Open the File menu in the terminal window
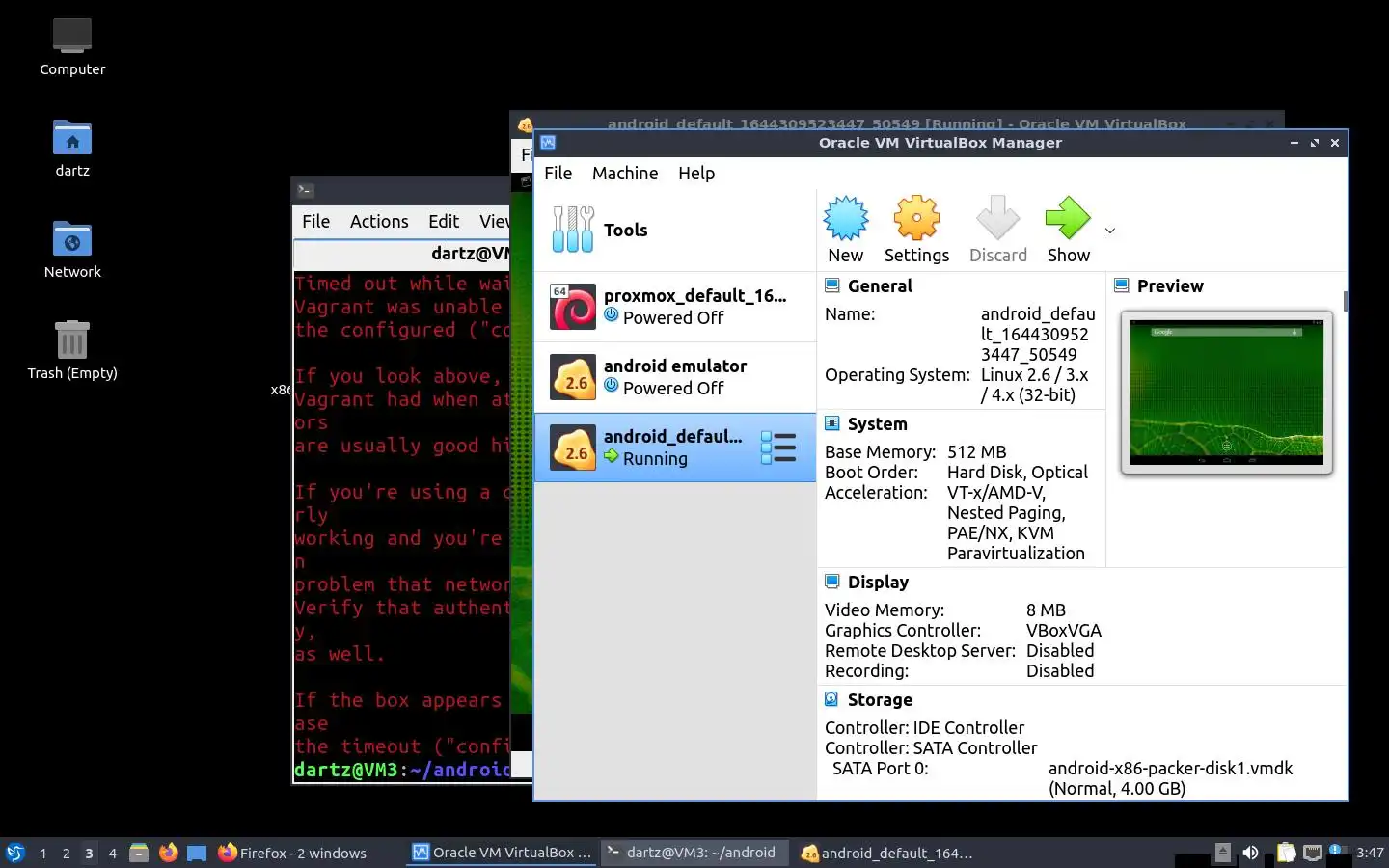Screen dimensions: 1389x868 315,222
